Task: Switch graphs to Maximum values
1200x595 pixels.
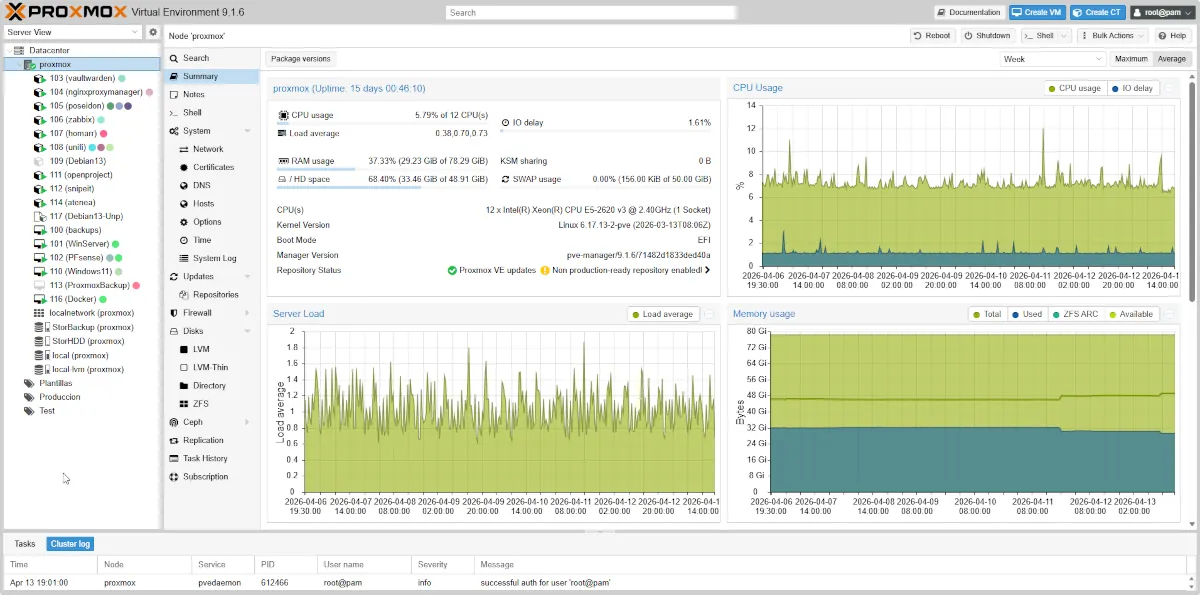Action: point(1131,59)
